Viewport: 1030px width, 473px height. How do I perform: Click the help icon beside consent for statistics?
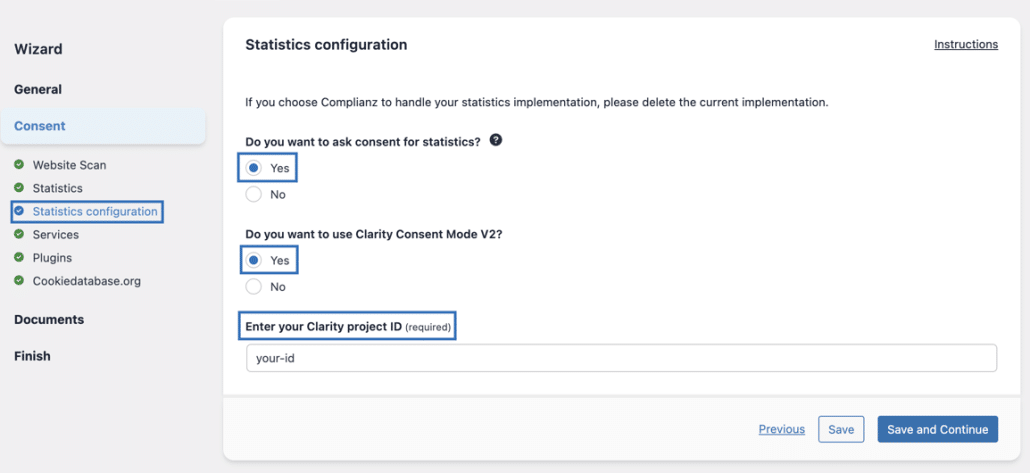pyautogui.click(x=496, y=141)
